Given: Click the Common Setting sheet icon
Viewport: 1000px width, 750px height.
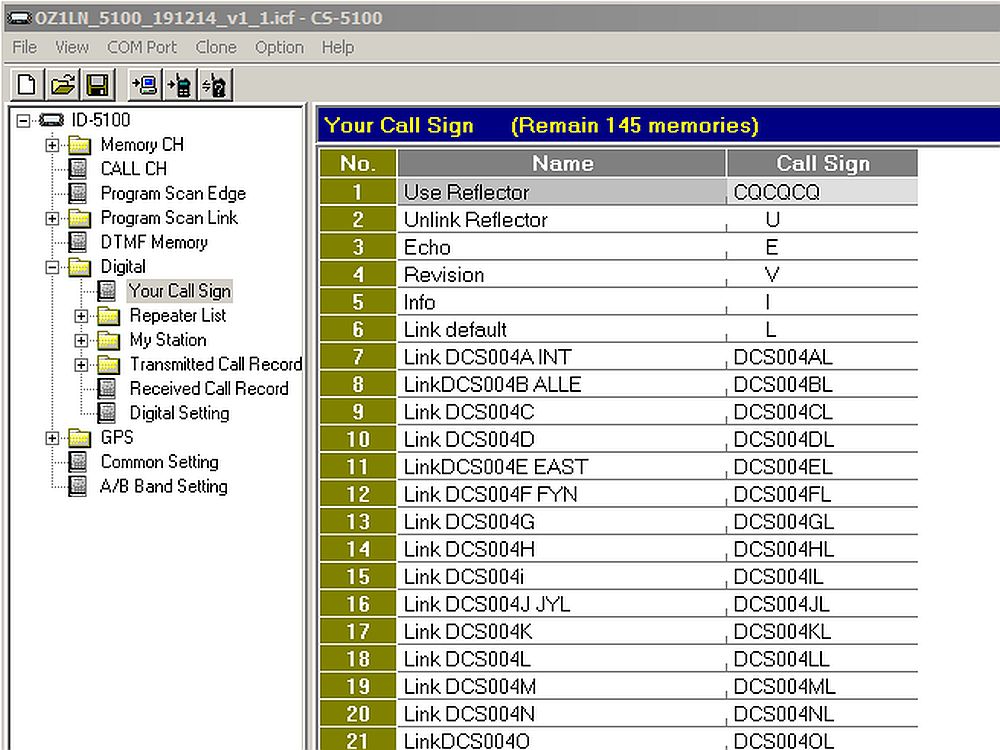Looking at the screenshot, I should (78, 462).
